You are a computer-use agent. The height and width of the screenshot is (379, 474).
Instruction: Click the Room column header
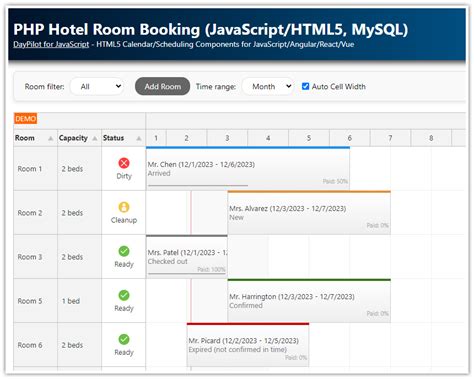pyautogui.click(x=35, y=138)
